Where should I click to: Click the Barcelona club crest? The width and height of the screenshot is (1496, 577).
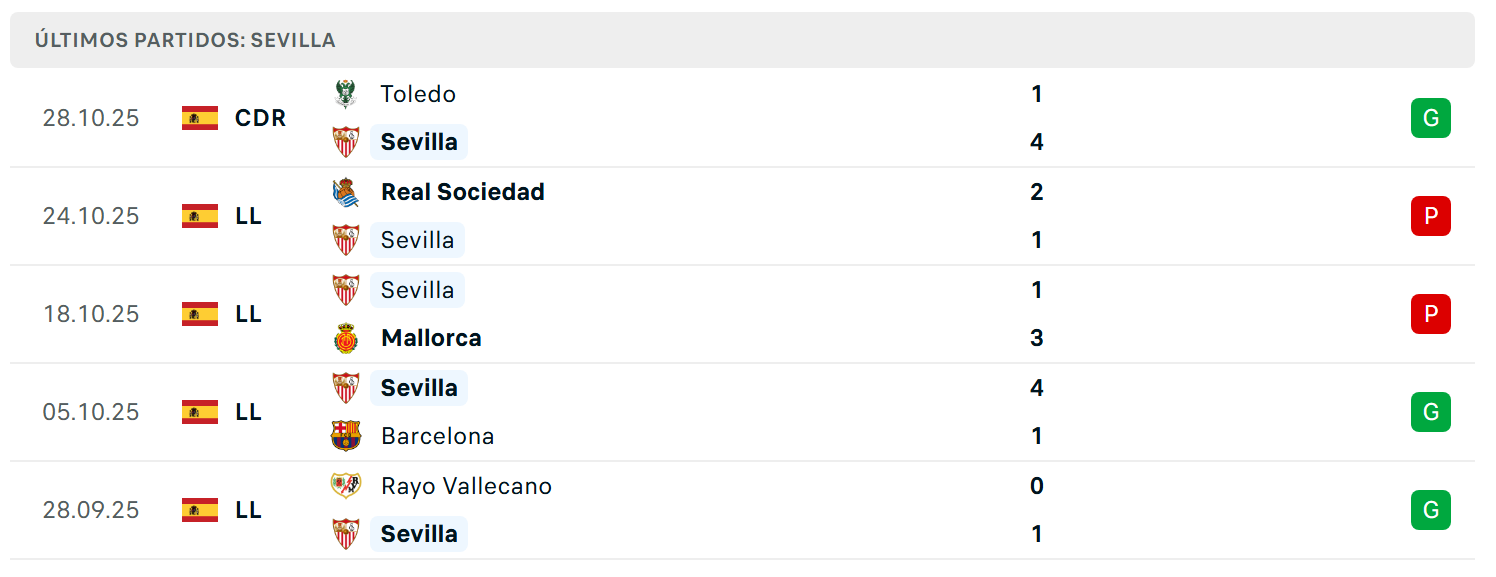(x=345, y=436)
